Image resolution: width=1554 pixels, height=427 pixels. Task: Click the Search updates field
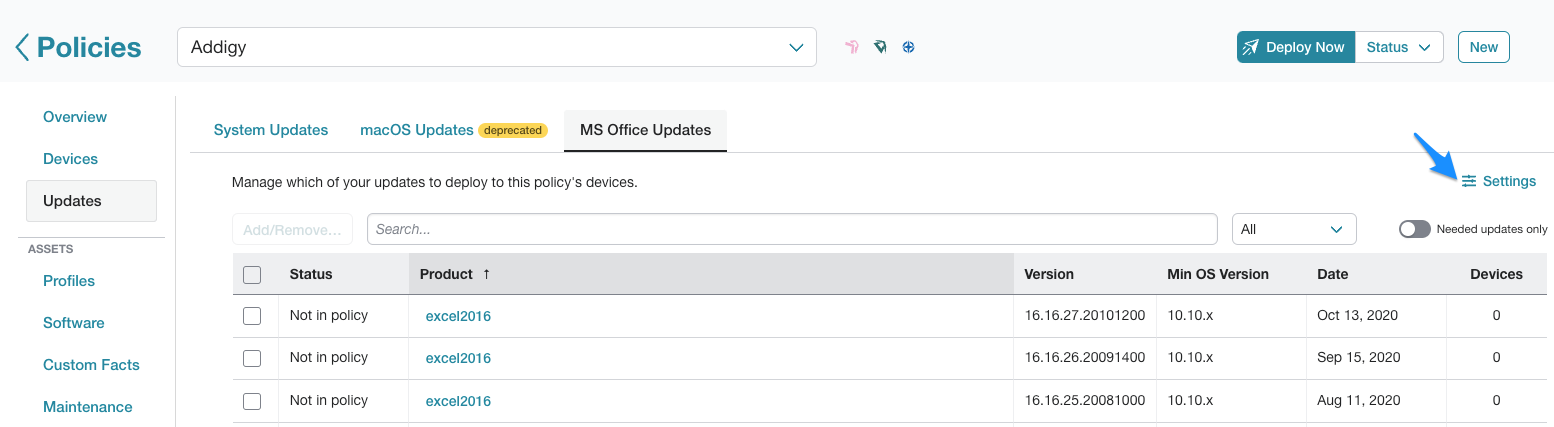coord(792,229)
